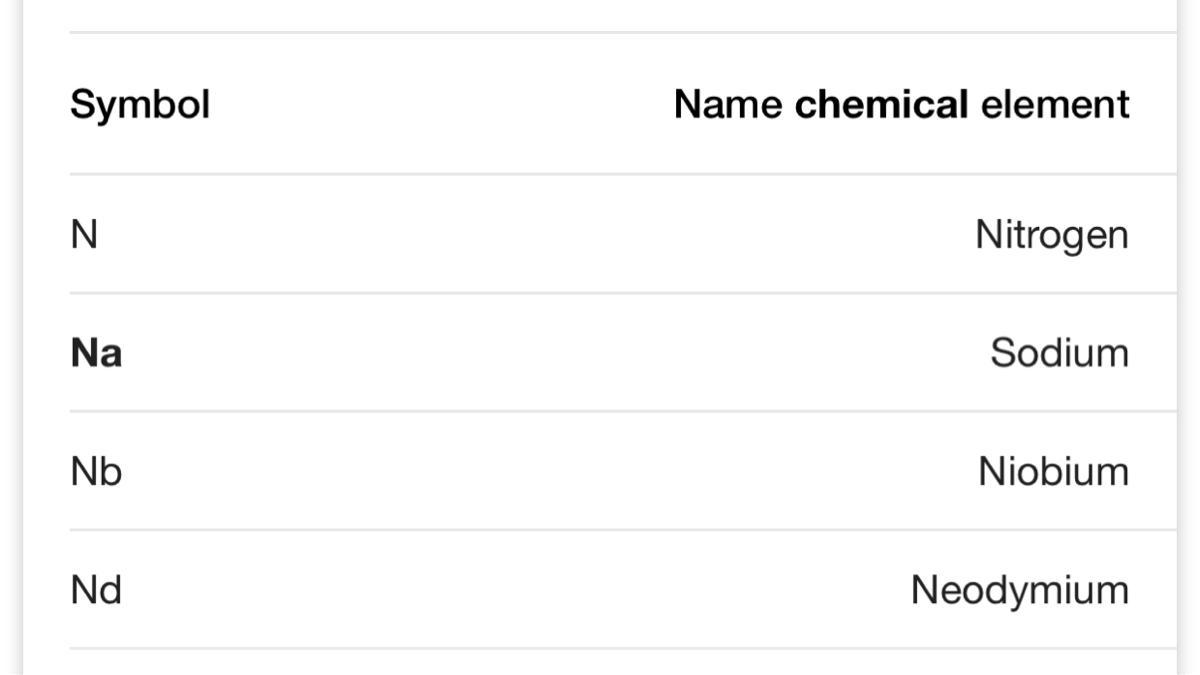Image resolution: width=1200 pixels, height=675 pixels.
Task: Select the Nd symbol cell
Action: pyautogui.click(x=96, y=590)
